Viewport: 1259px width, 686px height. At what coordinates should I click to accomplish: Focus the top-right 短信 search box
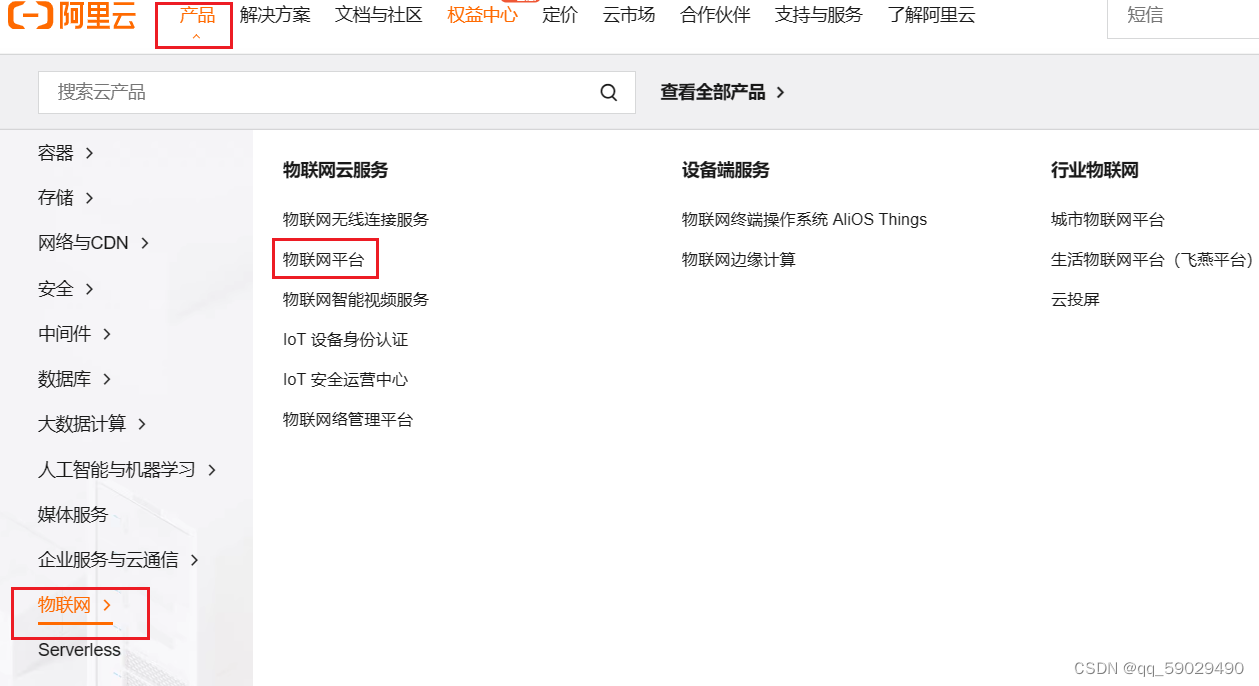[1182, 16]
